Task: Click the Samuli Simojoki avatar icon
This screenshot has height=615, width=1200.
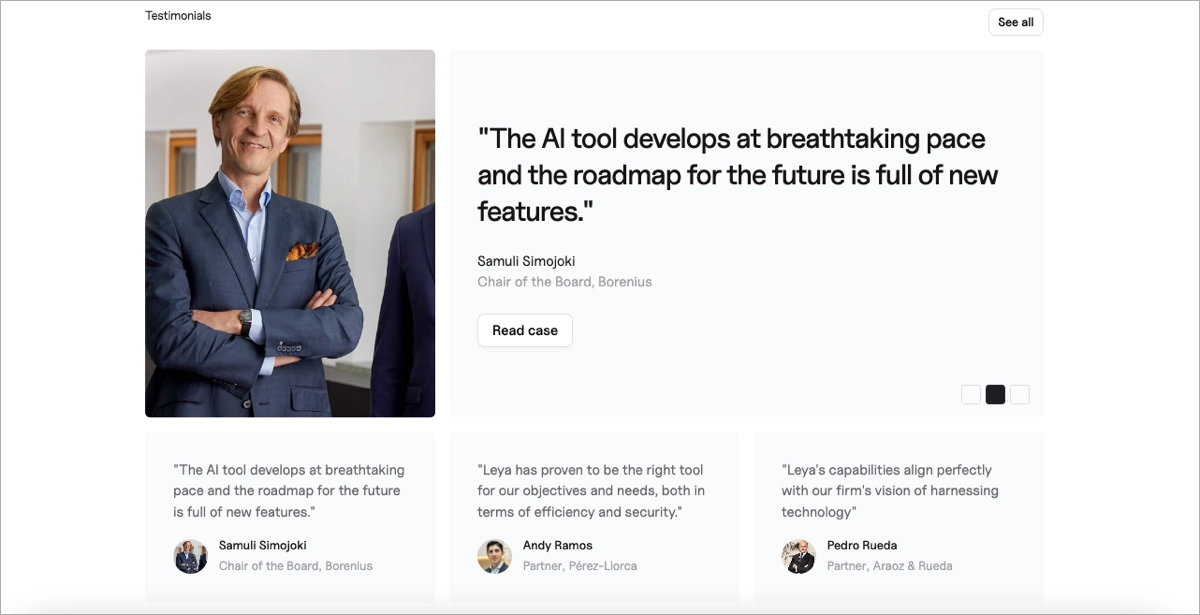Action: click(191, 556)
